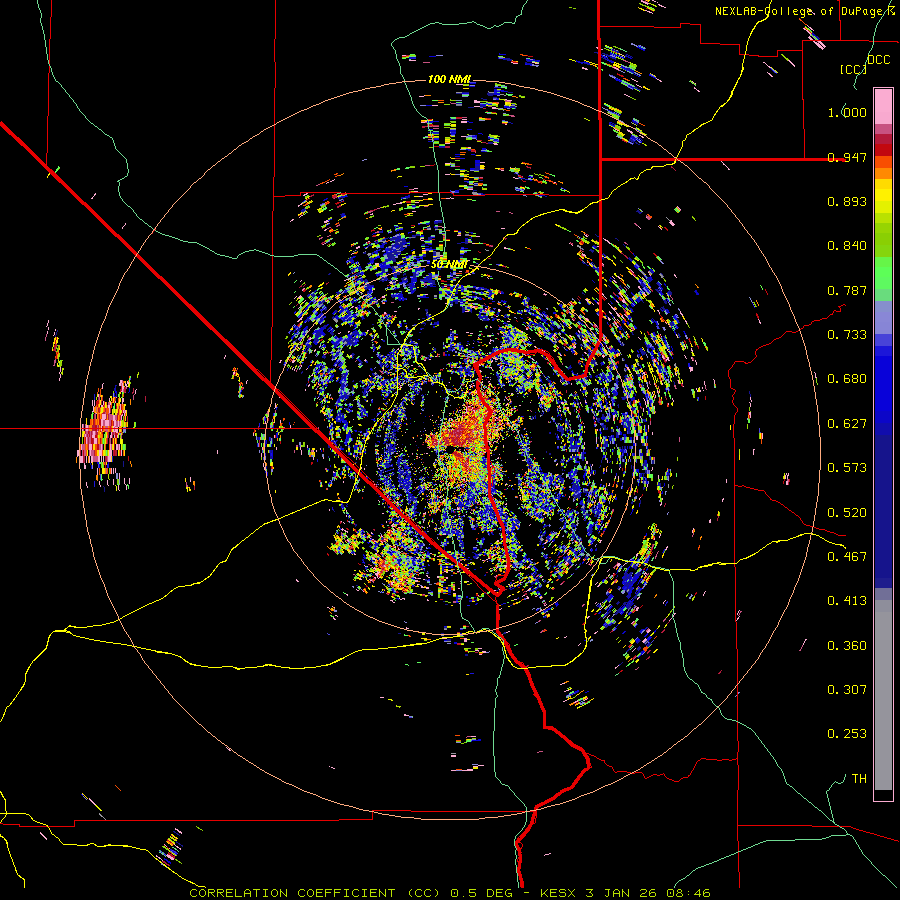Click the 0.520 scale value

[x=847, y=513]
